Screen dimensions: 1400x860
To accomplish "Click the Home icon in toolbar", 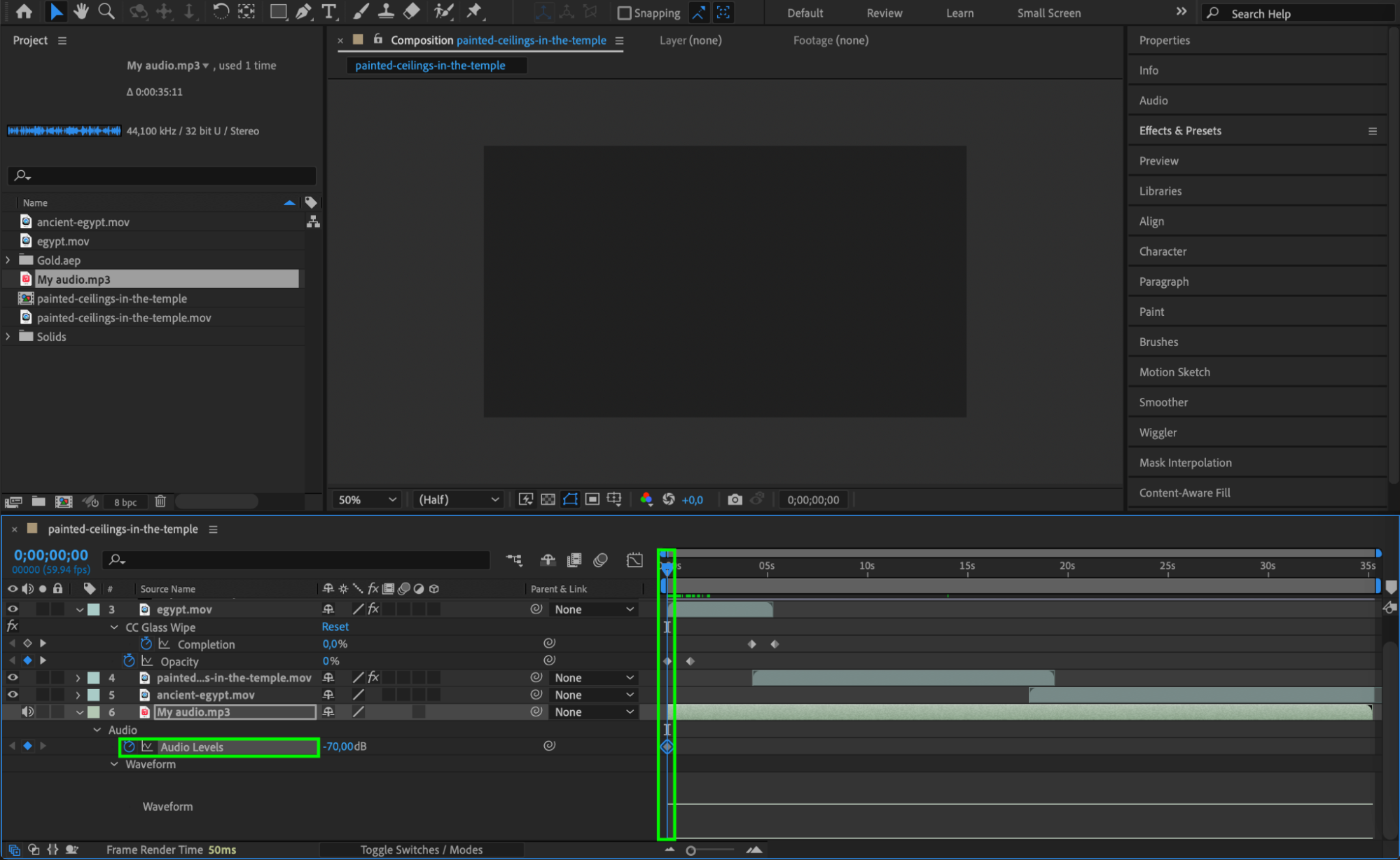I will click(24, 11).
